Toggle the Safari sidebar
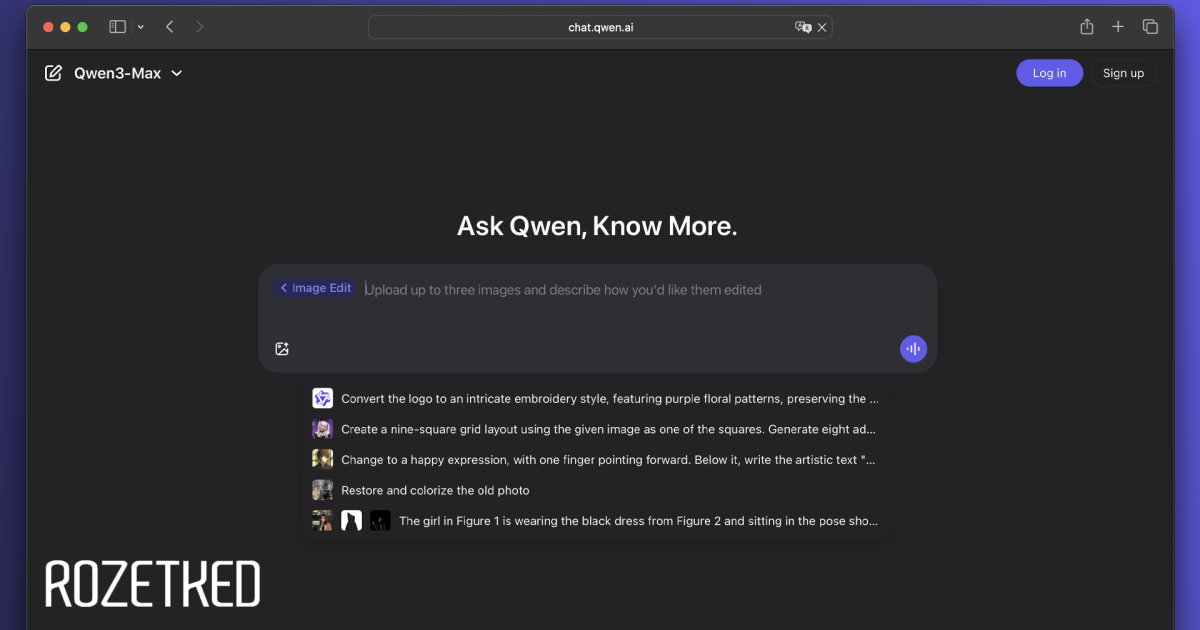The width and height of the screenshot is (1200, 630). [117, 27]
